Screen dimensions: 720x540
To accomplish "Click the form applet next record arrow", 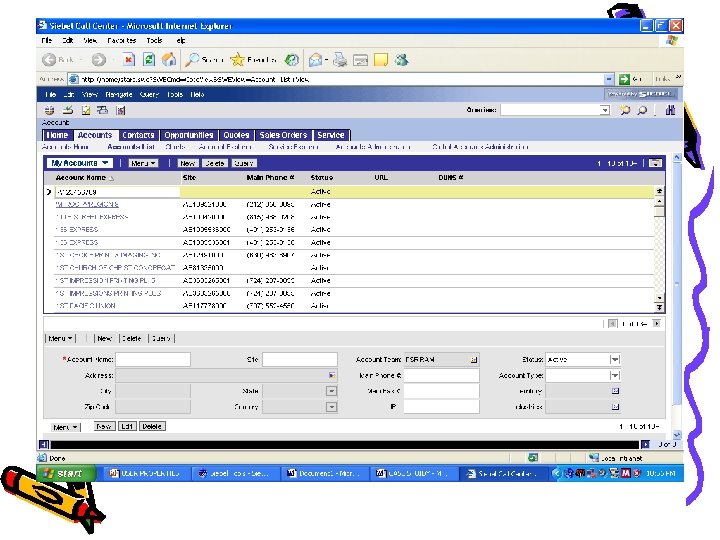I will (657, 324).
